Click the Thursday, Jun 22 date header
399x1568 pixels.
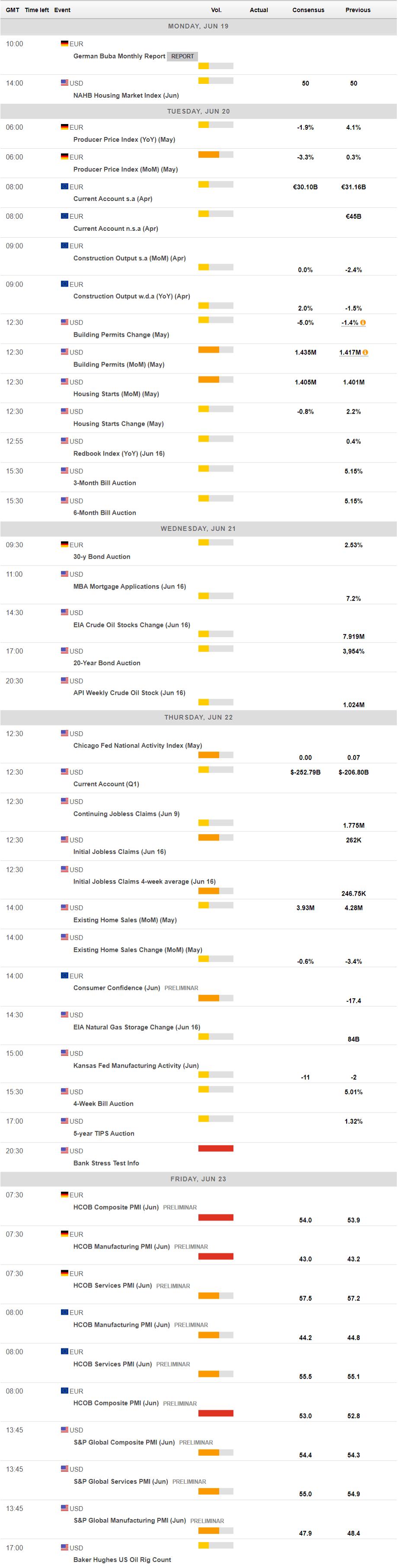(x=198, y=717)
